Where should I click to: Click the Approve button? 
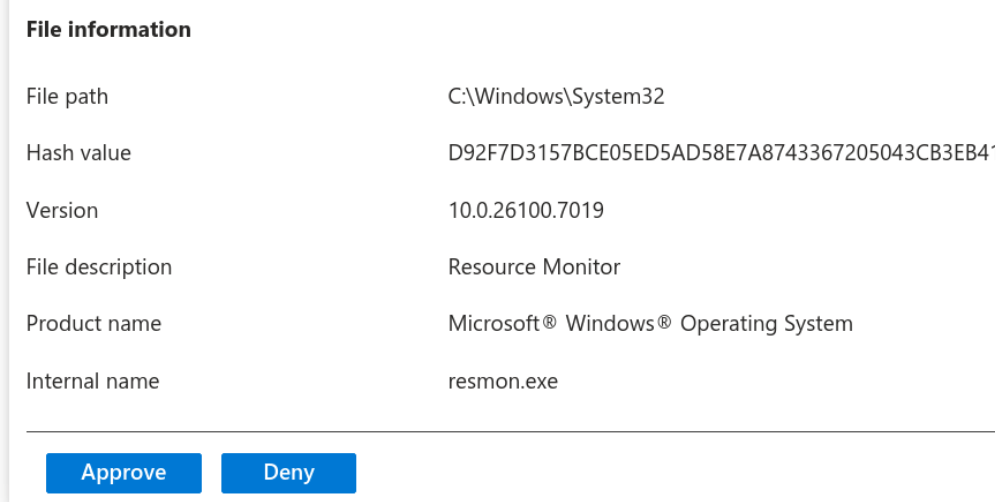[x=124, y=473]
